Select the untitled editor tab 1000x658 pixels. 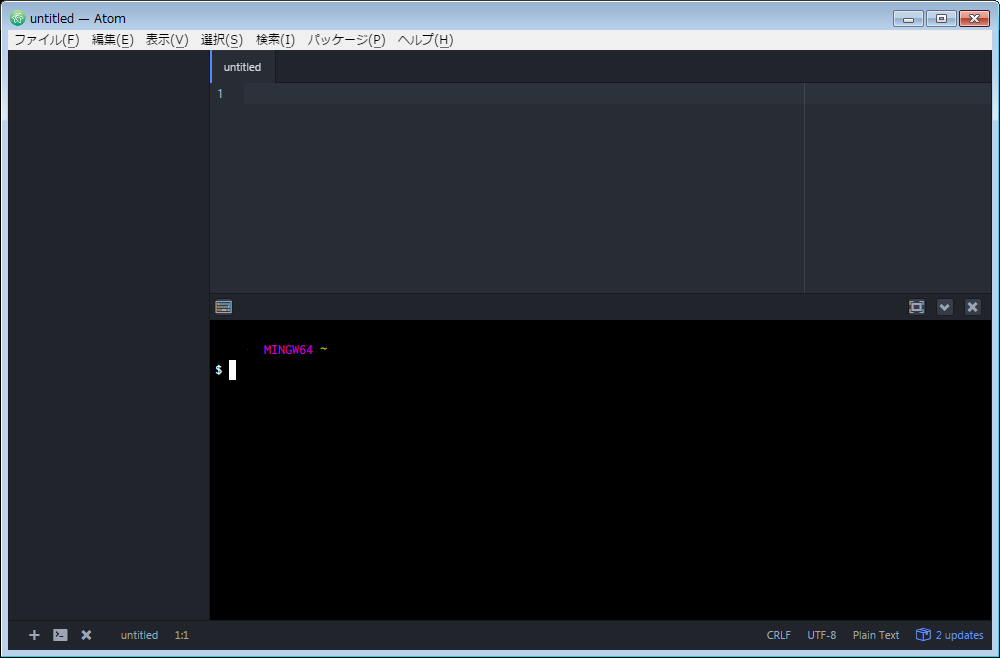(x=242, y=67)
